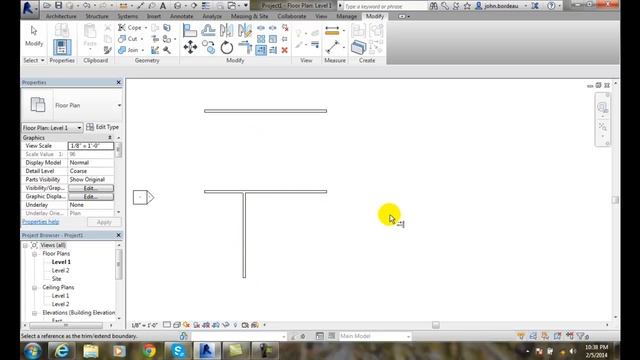Select the Offset tool

tap(208, 30)
